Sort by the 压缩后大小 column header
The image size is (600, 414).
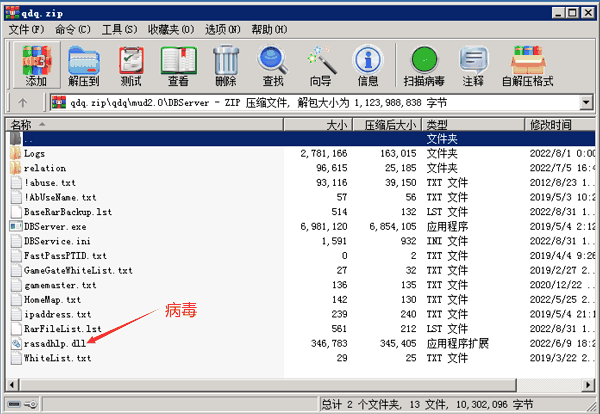tap(387, 125)
